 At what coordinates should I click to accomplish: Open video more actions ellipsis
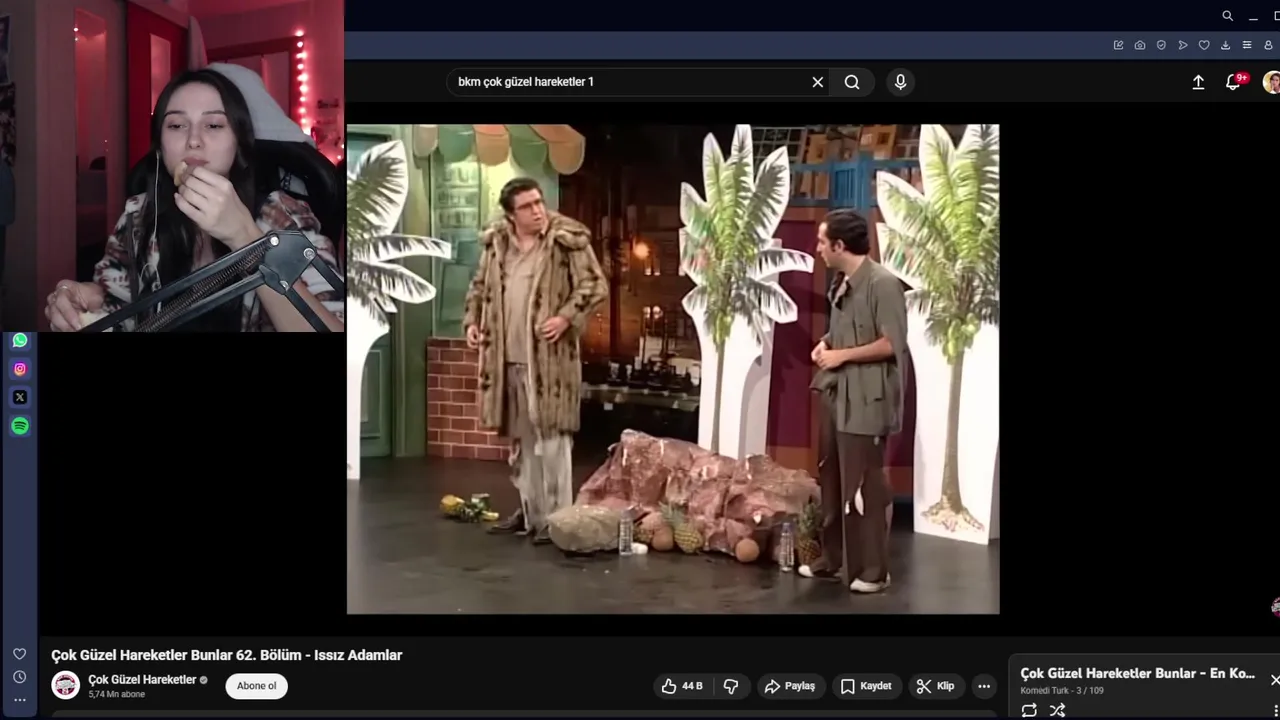tap(984, 686)
